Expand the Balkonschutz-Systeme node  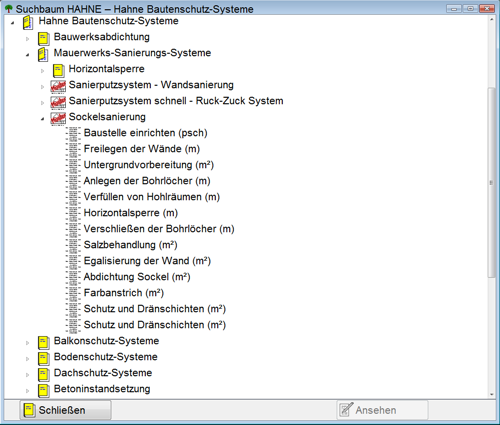pyautogui.click(x=28, y=343)
